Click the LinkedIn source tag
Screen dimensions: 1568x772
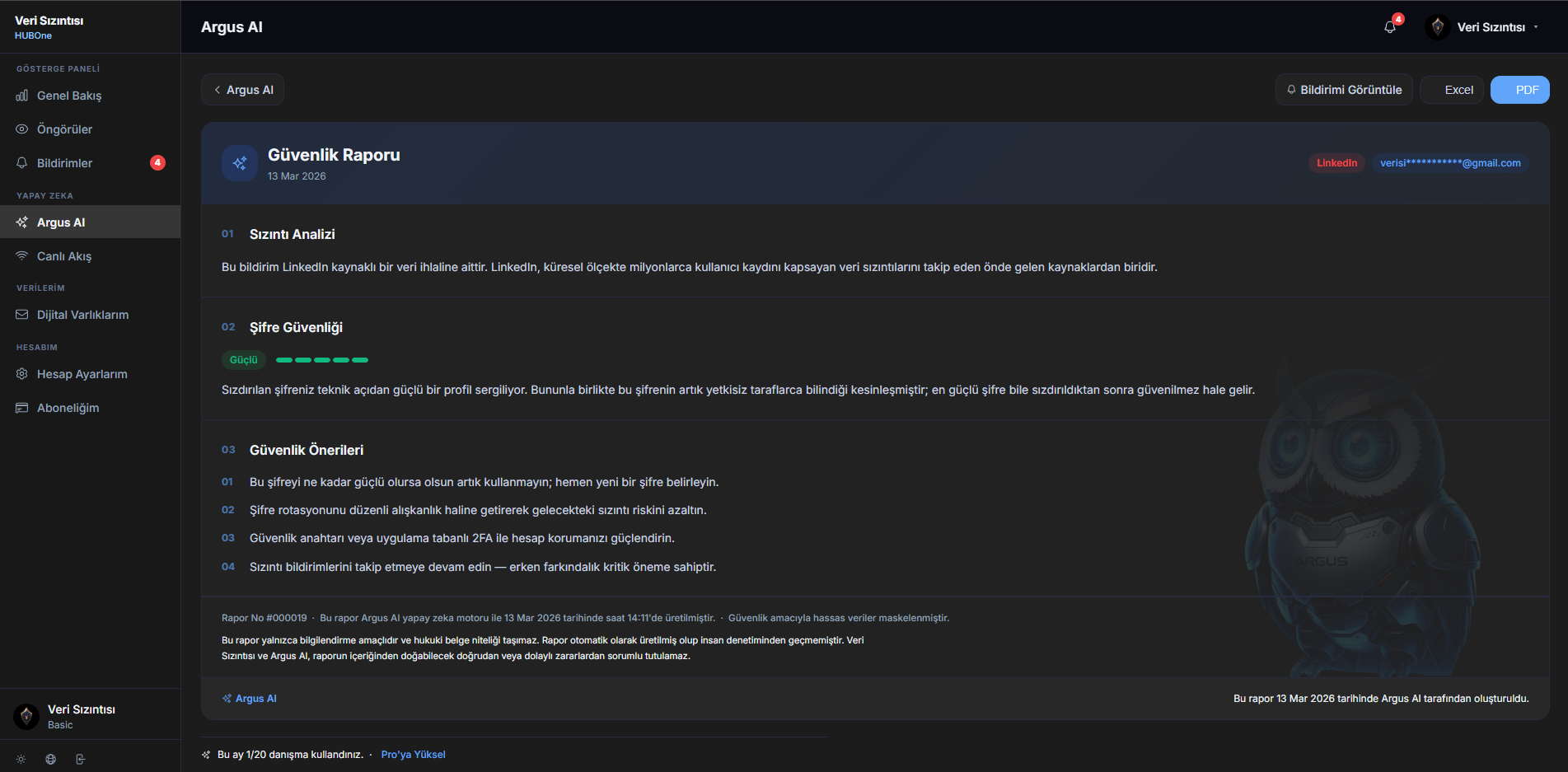pos(1336,163)
